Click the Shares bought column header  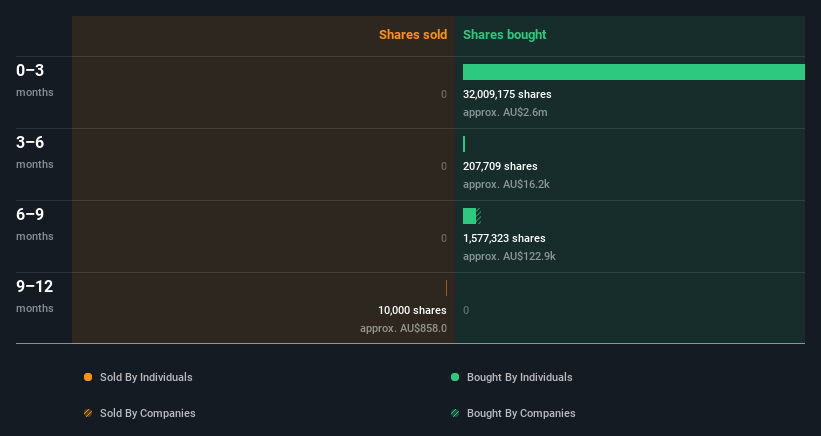coord(504,35)
